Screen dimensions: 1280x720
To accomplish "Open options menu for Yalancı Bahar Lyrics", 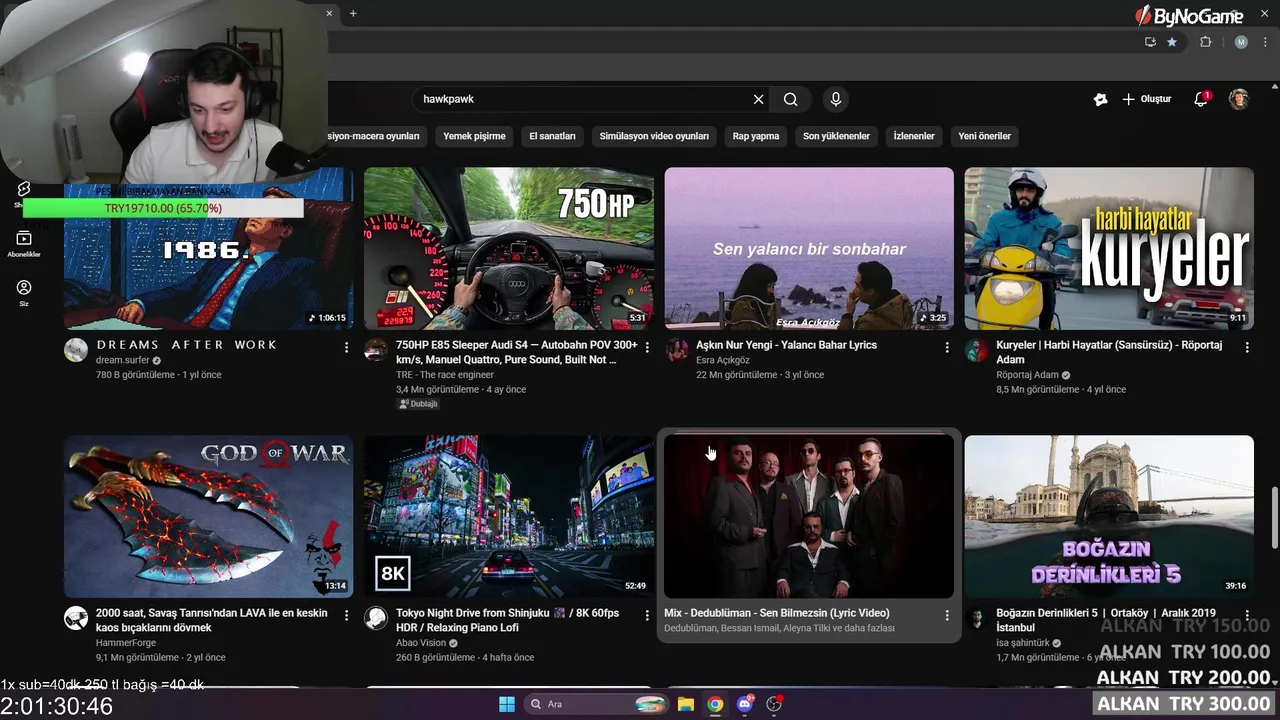I will click(947, 347).
